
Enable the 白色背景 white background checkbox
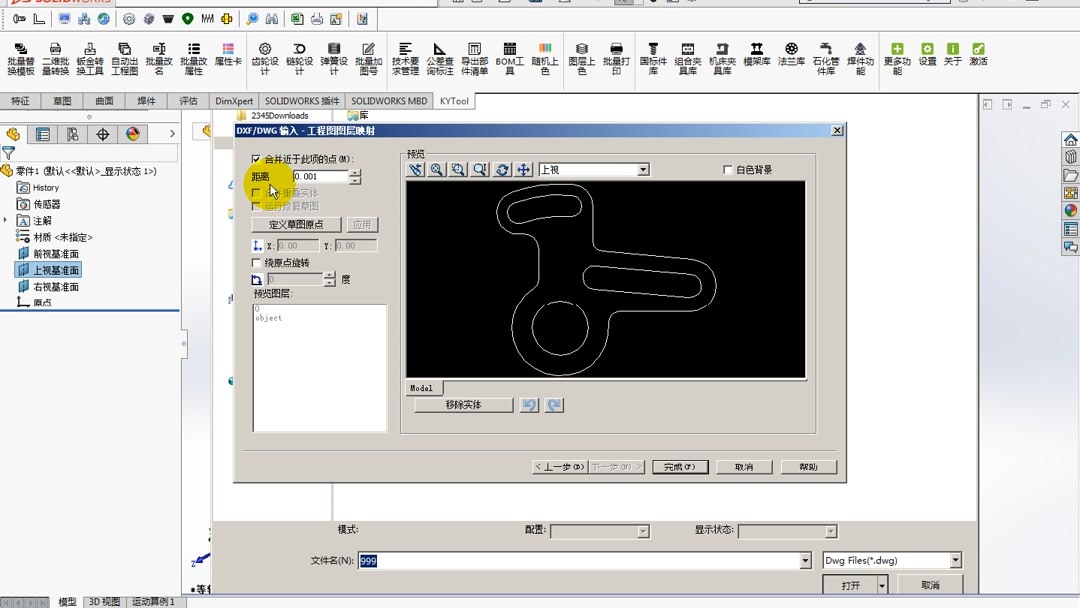pos(726,171)
